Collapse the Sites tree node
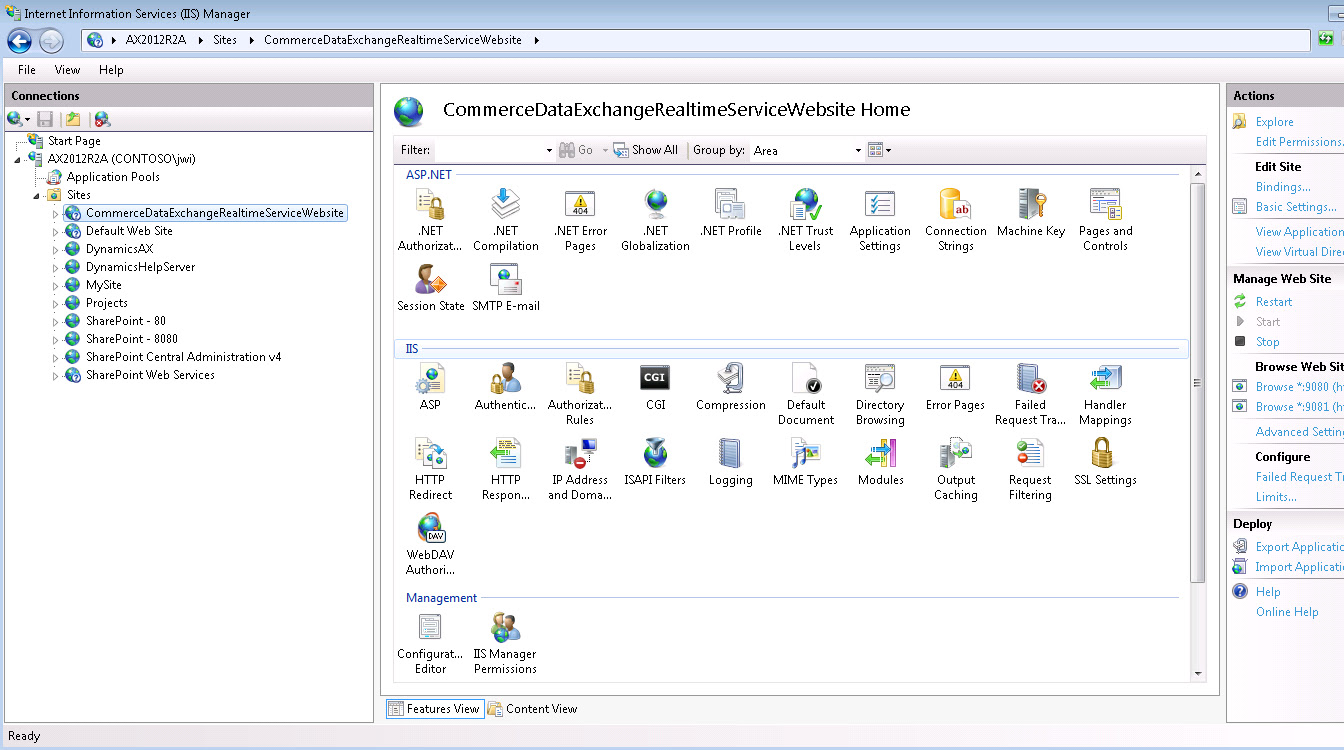The height and width of the screenshot is (750, 1344). (x=38, y=195)
